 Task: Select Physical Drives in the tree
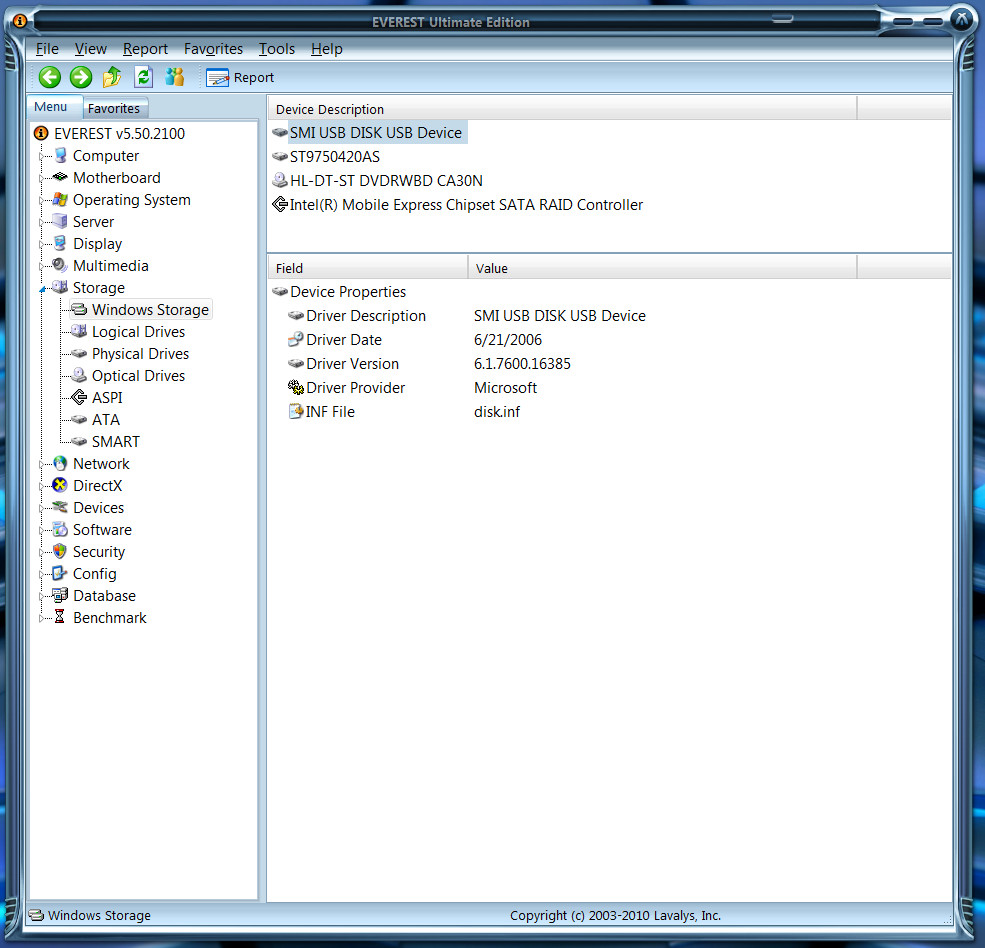140,354
